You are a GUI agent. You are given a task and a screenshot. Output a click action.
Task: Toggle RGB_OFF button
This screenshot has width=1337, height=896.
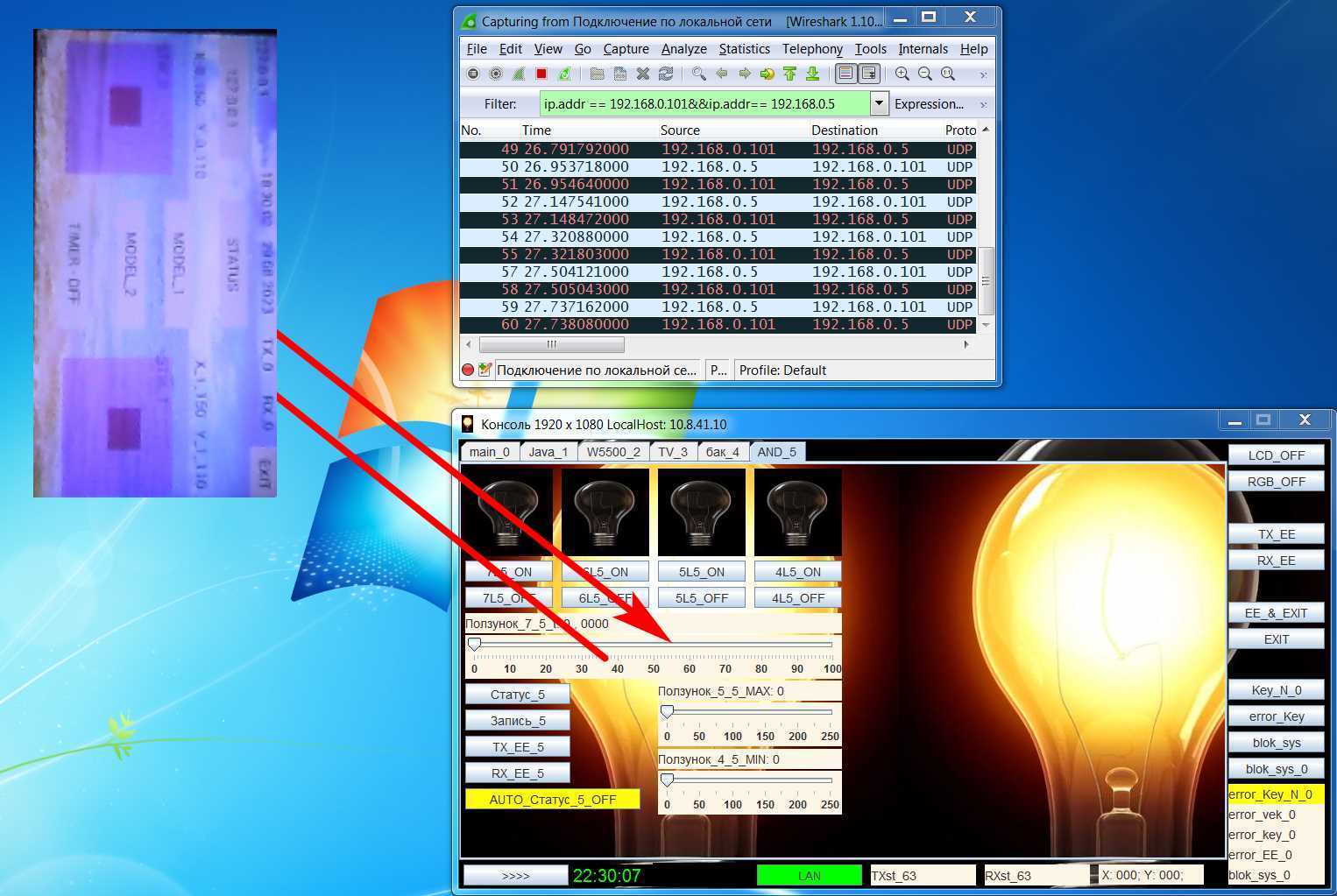(x=1276, y=482)
